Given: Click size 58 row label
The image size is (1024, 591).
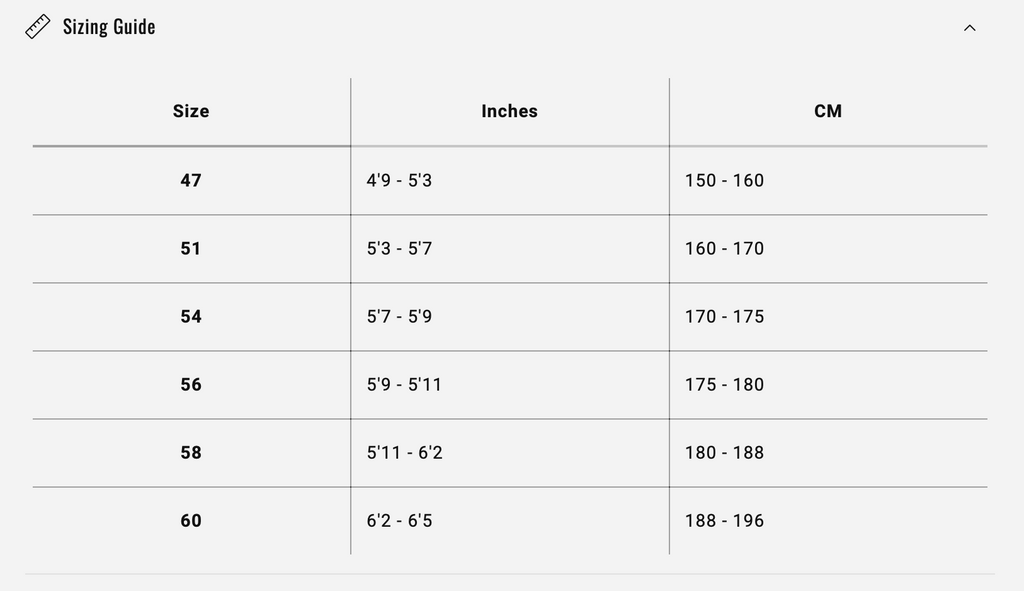Looking at the screenshot, I should pos(191,453).
